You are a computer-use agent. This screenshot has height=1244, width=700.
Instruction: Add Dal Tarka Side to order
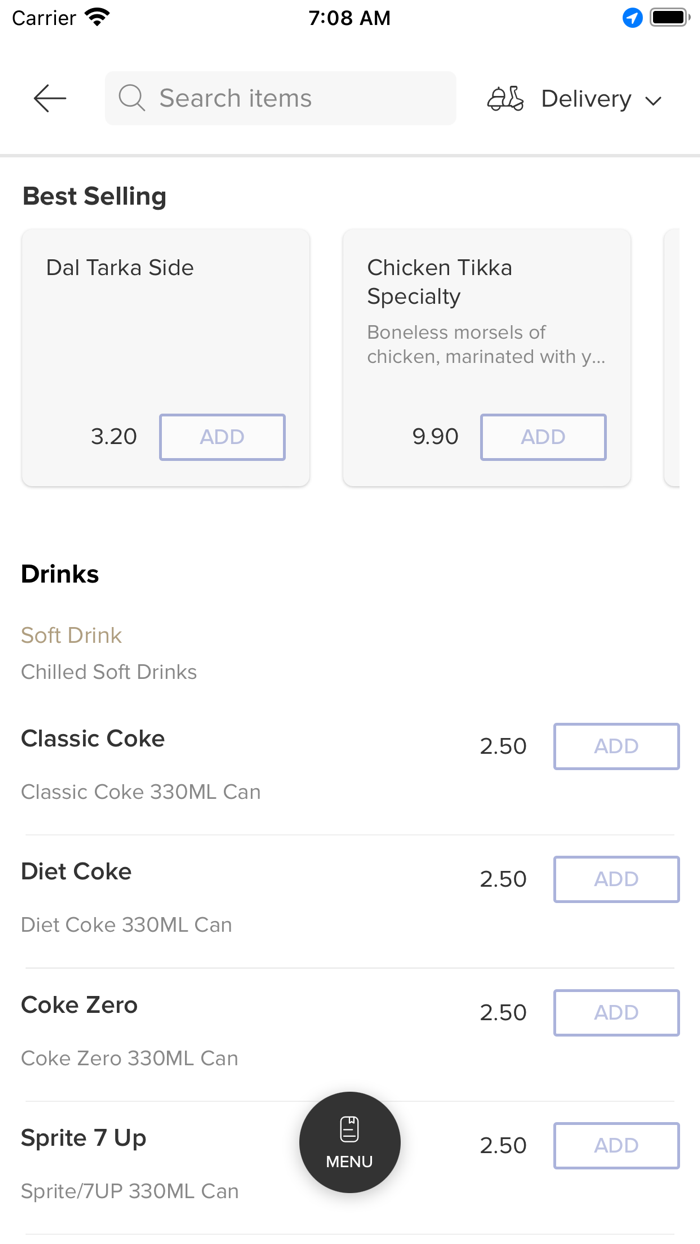click(x=222, y=437)
